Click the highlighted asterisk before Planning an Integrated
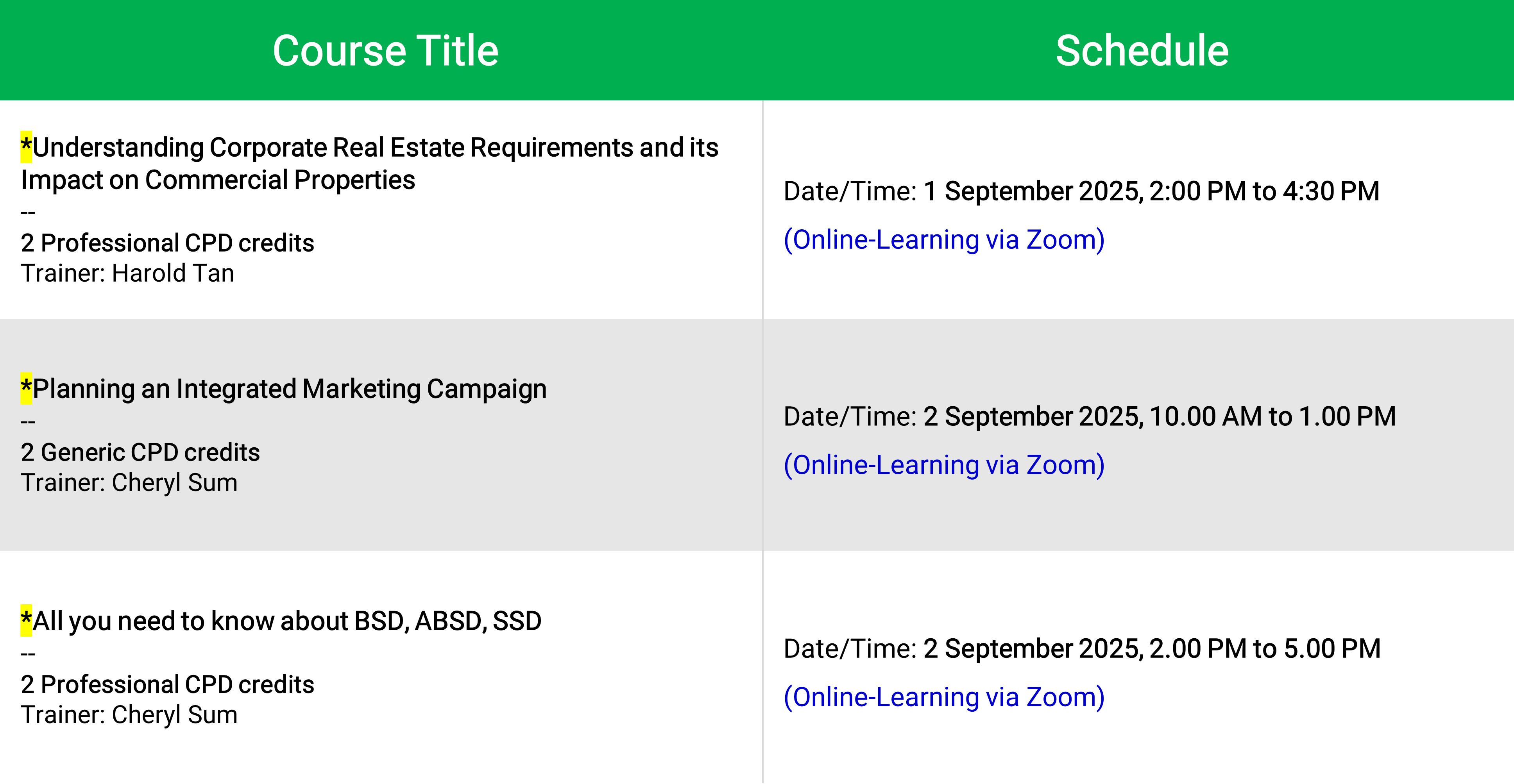This screenshot has height=784, width=1514. pyautogui.click(x=27, y=388)
